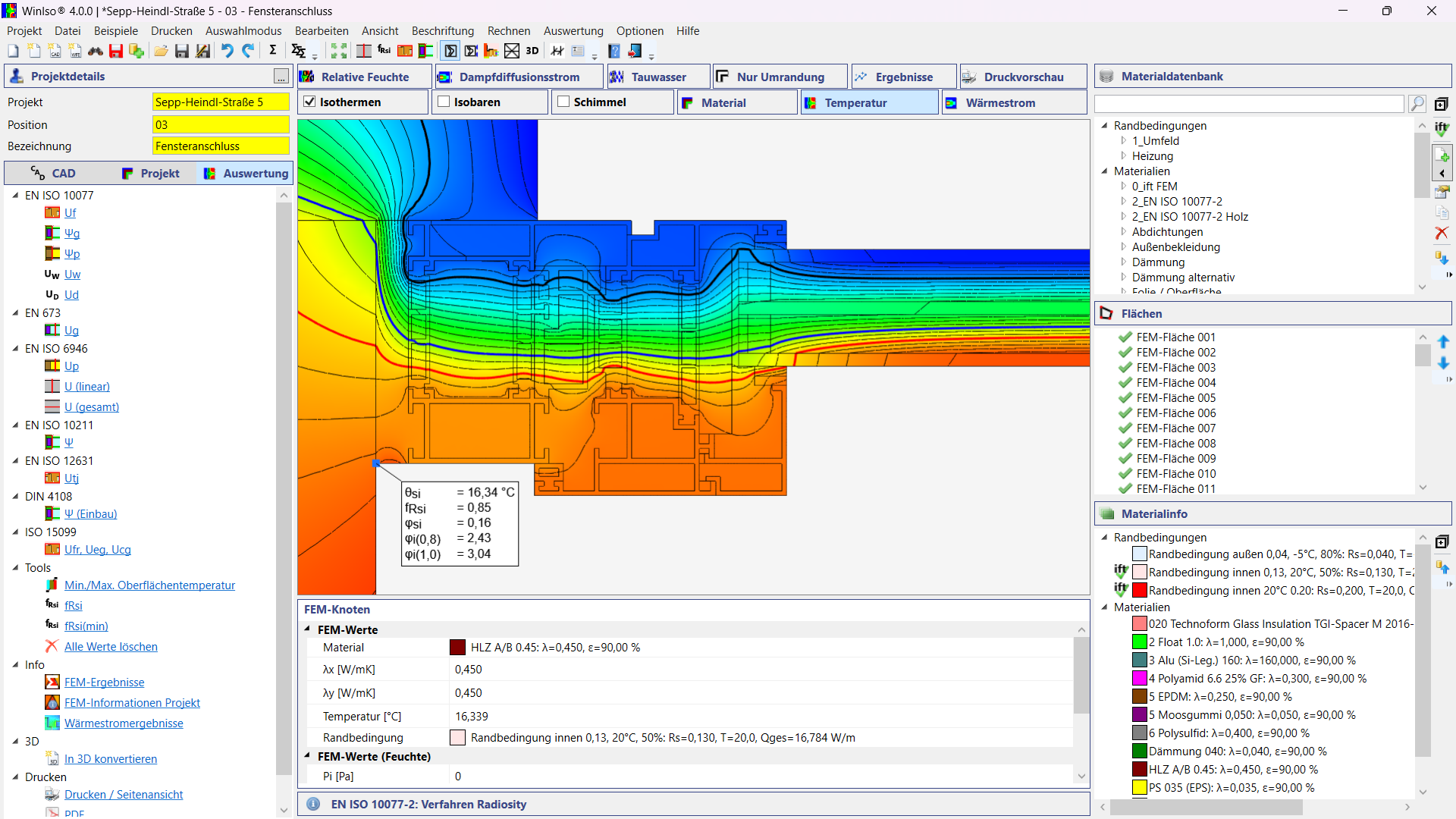Image resolution: width=1456 pixels, height=819 pixels.
Task: Expand the Abdichtungen material node
Action: 1123,232
